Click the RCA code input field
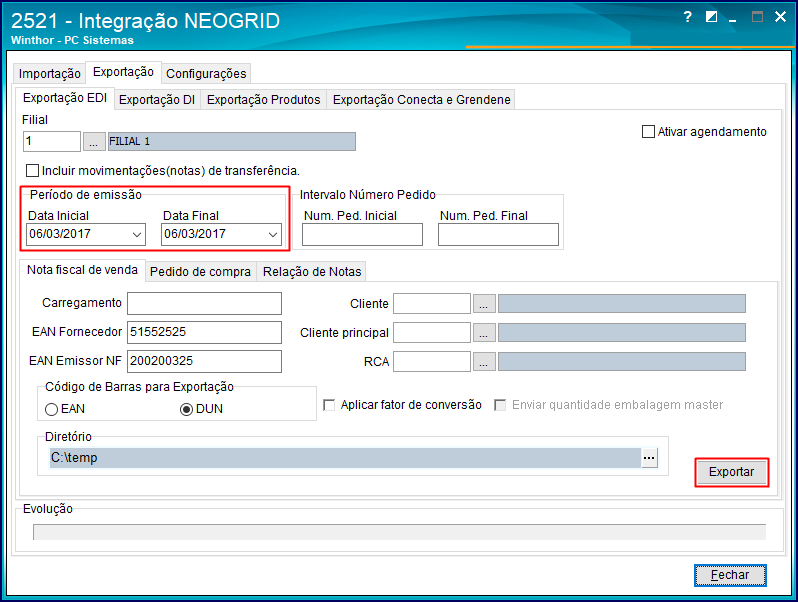798x602 pixels. (432, 362)
